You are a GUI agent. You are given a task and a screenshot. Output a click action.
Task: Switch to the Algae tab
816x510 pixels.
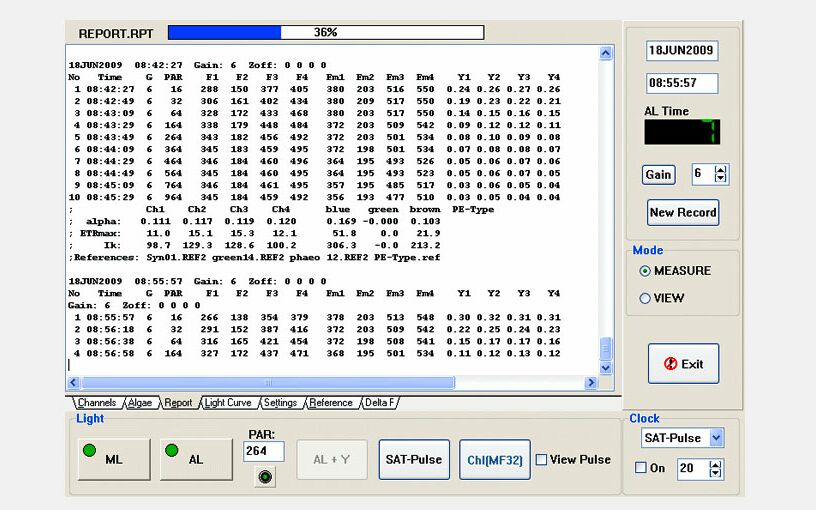coord(140,403)
